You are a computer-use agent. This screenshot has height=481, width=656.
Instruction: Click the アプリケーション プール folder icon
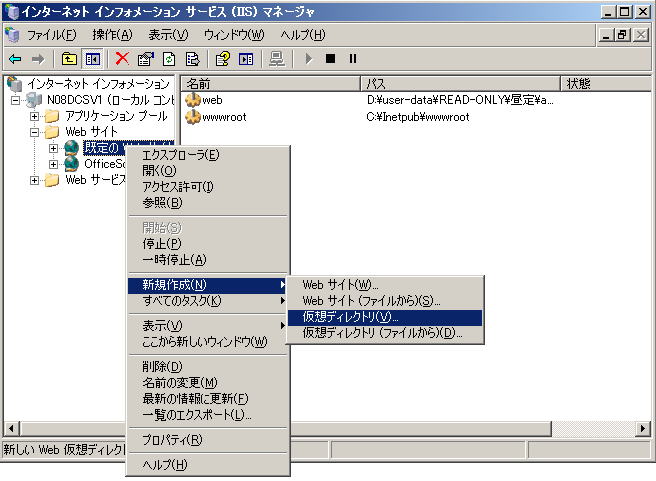(52, 116)
